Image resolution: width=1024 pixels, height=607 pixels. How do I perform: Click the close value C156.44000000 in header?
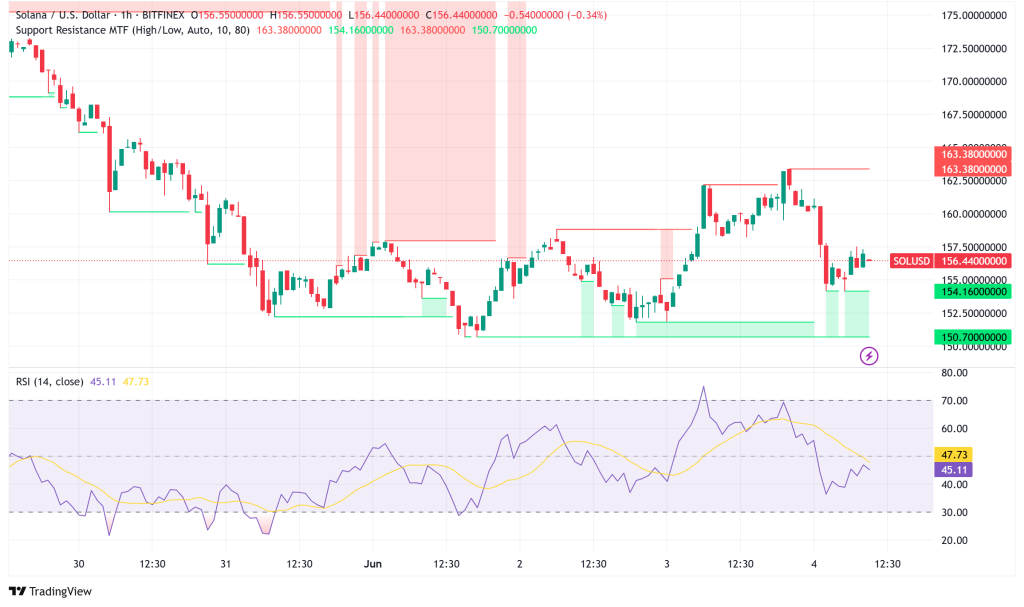click(461, 15)
